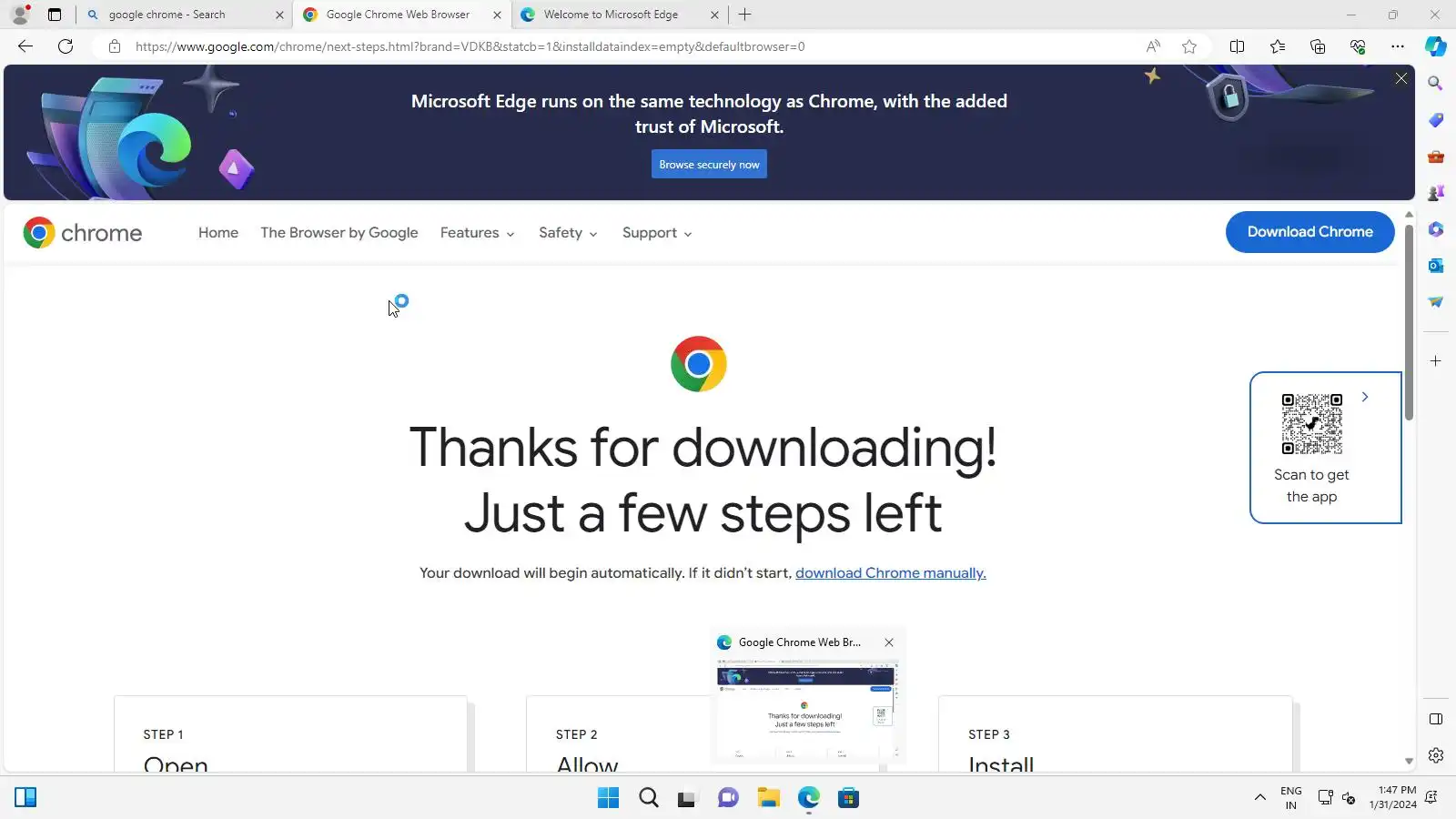
Task: Open the tab actions menu icon
Action: click(55, 15)
